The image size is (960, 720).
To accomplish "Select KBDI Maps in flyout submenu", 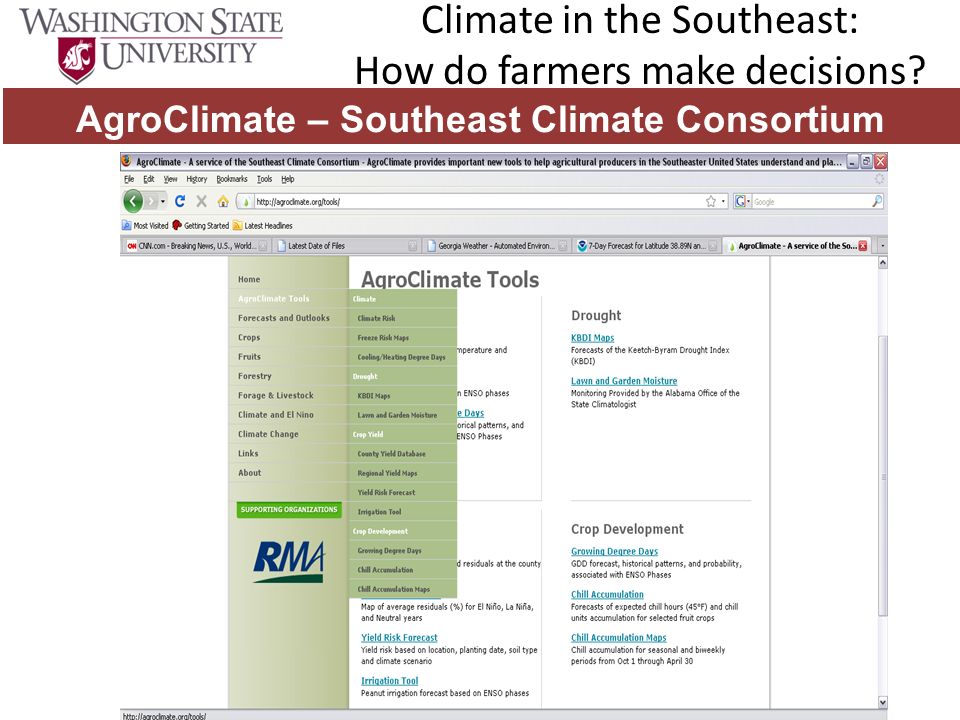I will click(374, 396).
